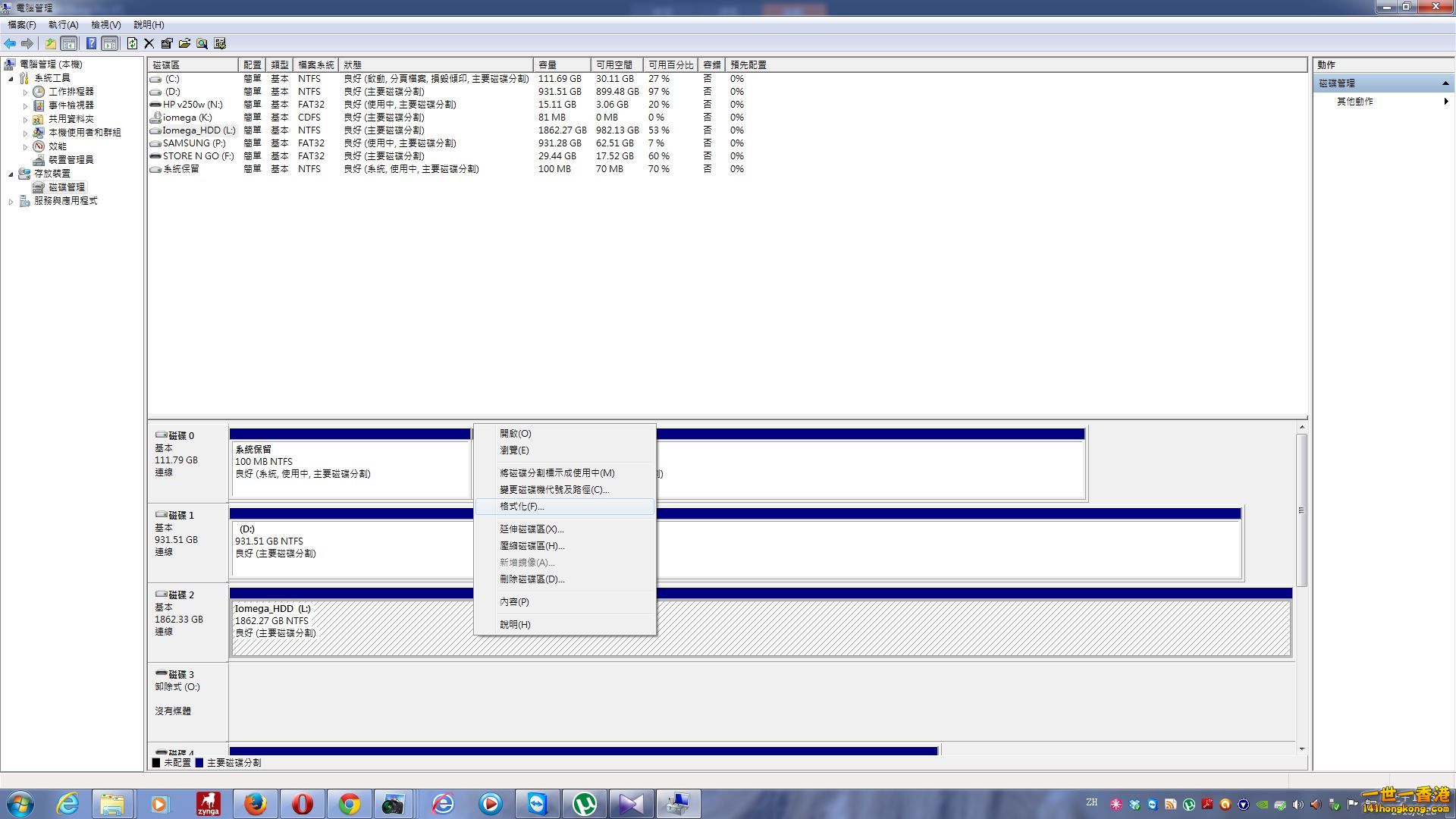Expand the 服務與應用程式 tree node
Screen dimensions: 1456x819
point(11,202)
